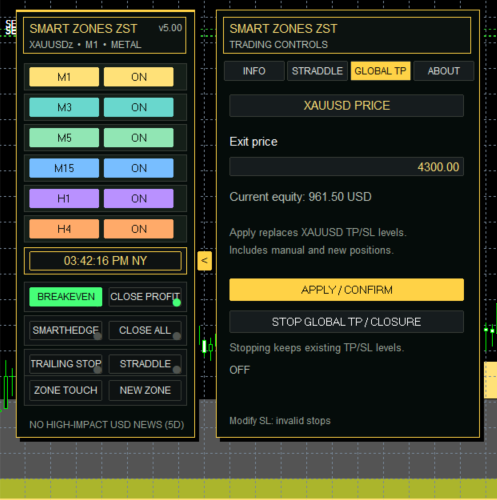The height and width of the screenshot is (500, 497).
Task: Toggle the STRADDLE button in left panel
Action: (x=145, y=364)
